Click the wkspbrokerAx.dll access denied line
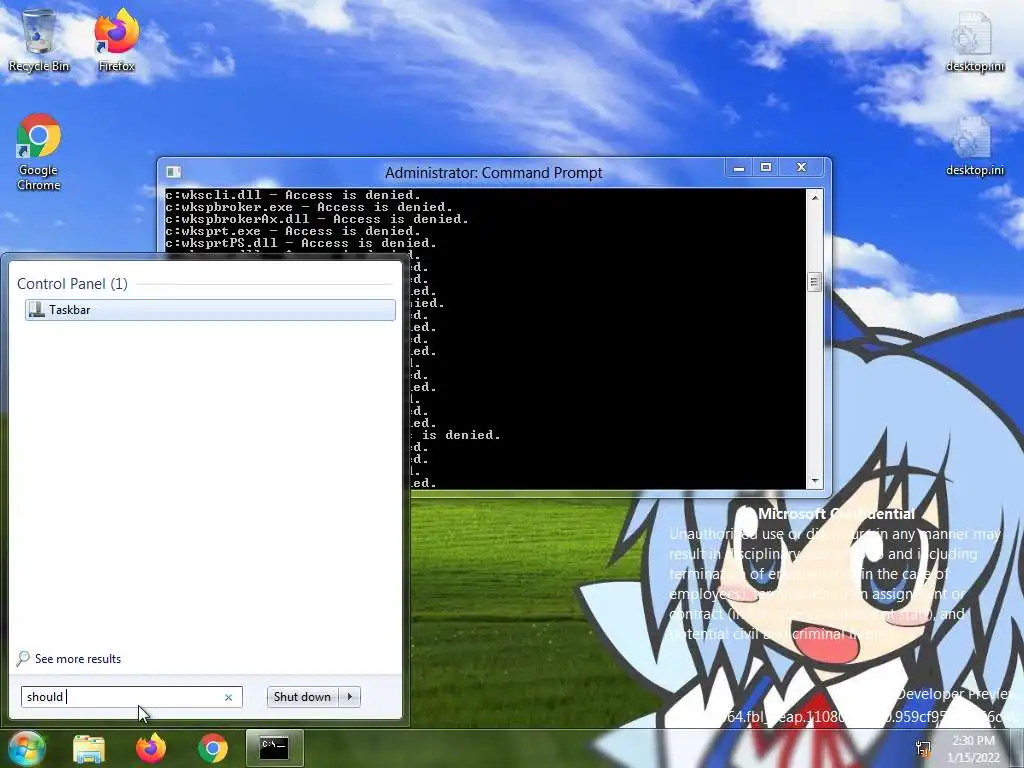The width and height of the screenshot is (1024, 768). click(317, 219)
